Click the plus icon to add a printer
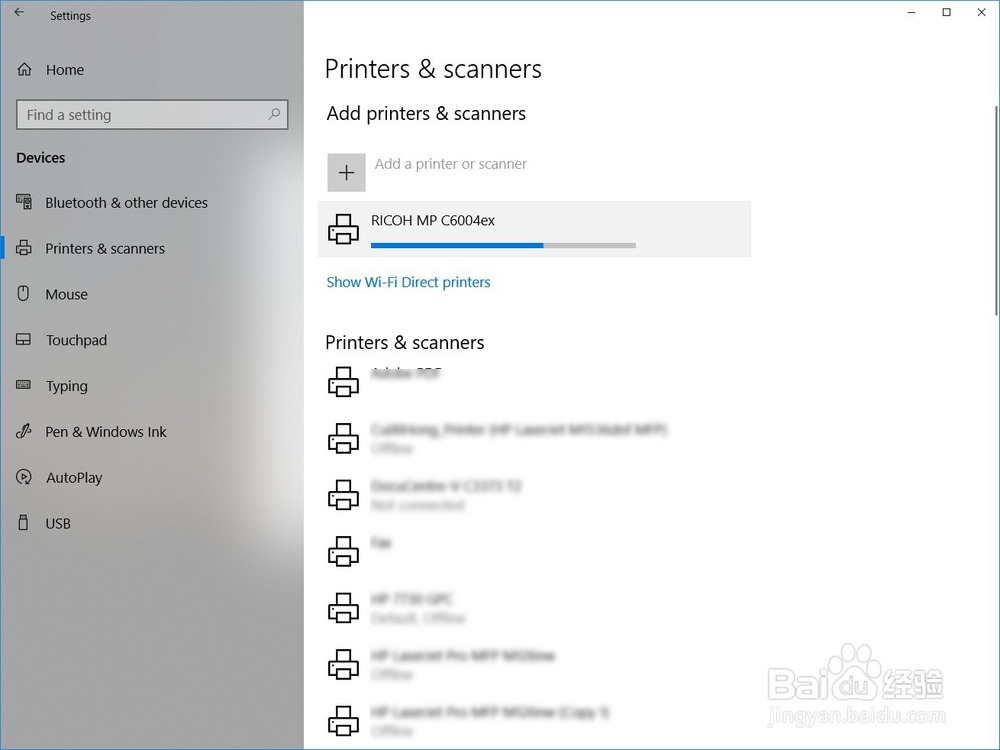 pyautogui.click(x=346, y=172)
